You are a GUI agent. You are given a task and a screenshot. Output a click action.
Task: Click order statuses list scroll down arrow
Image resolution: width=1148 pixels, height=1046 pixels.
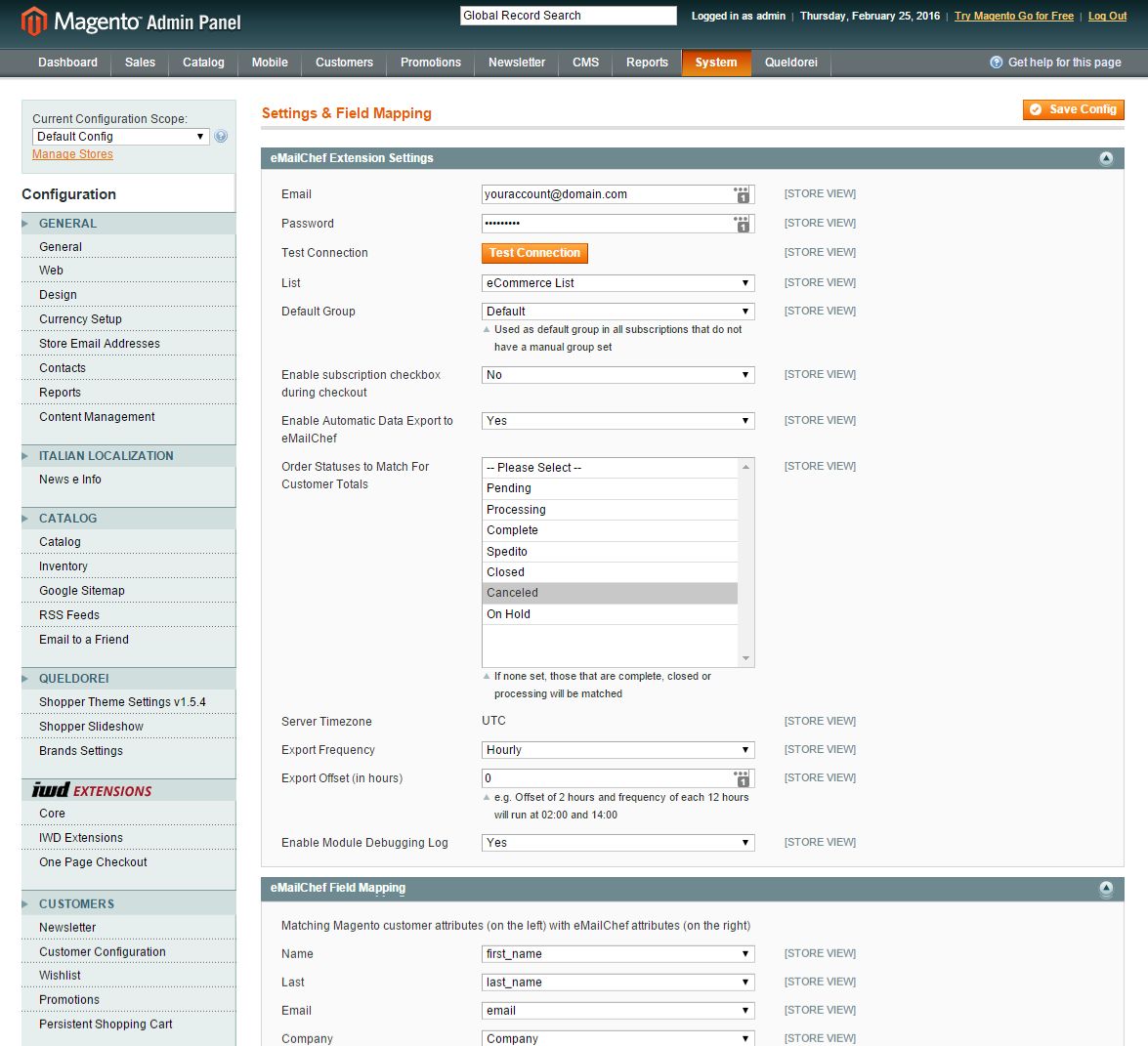point(746,659)
